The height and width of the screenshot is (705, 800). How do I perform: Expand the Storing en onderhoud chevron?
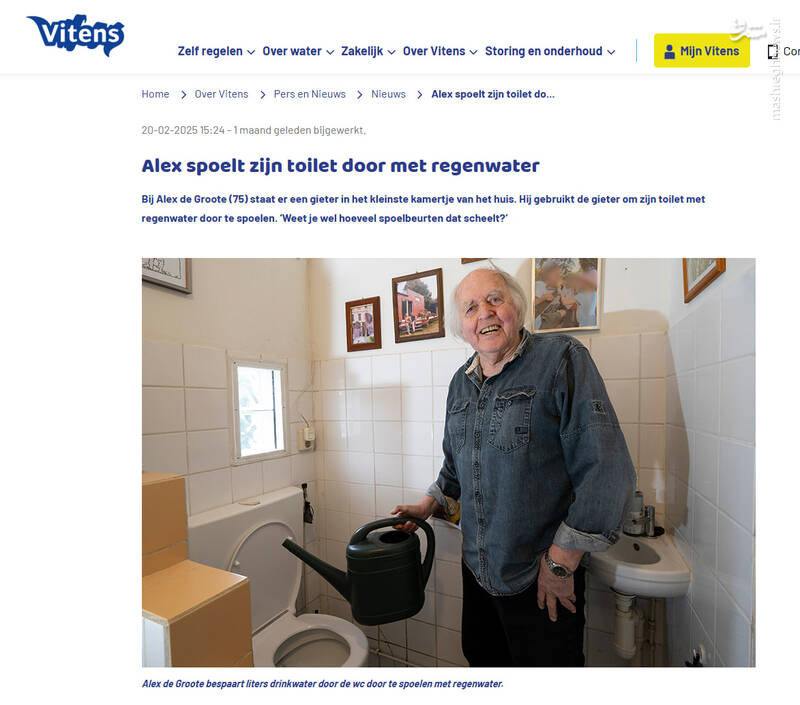[611, 52]
